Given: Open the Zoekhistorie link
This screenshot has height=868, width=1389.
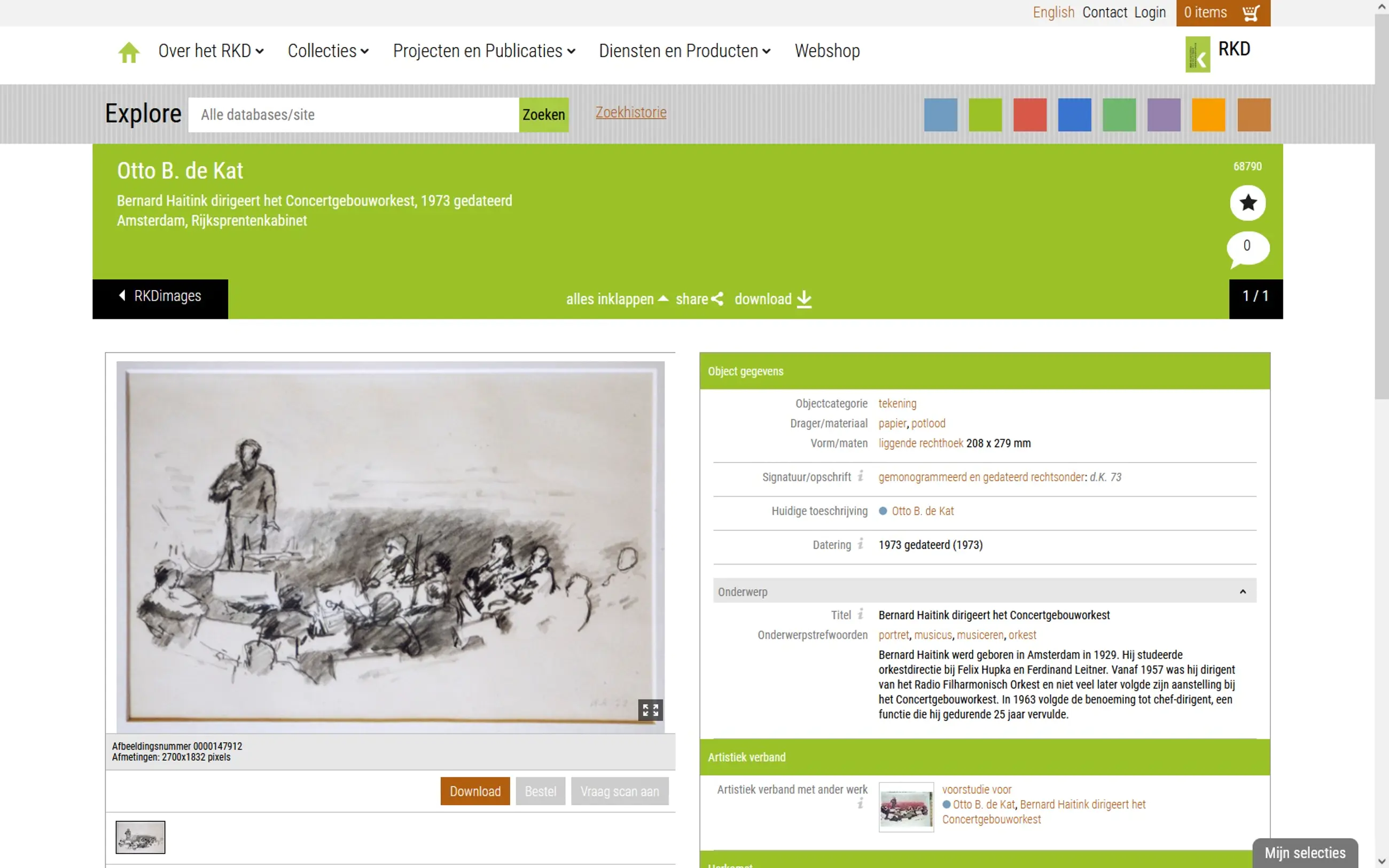Looking at the screenshot, I should point(630,113).
